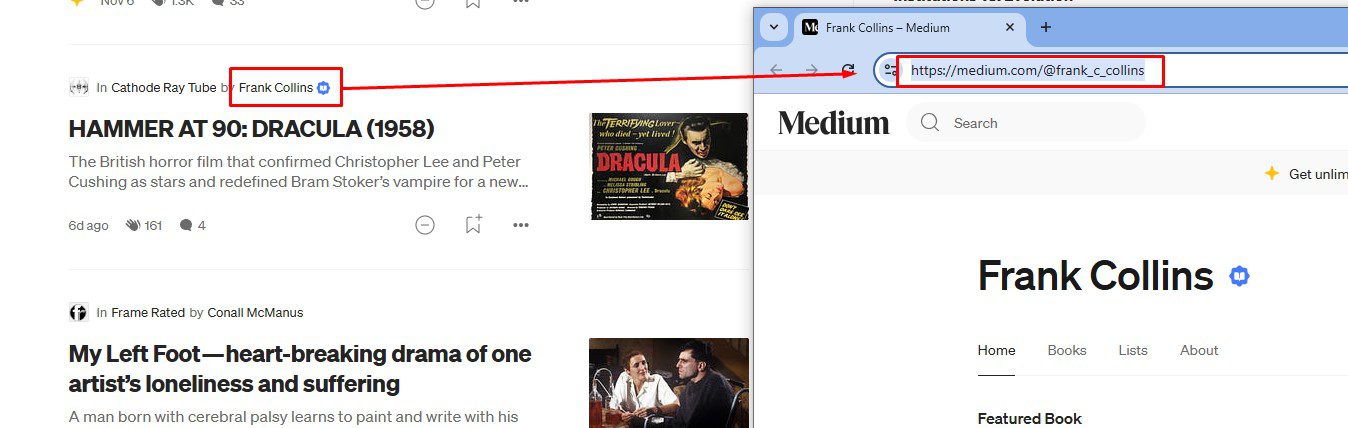The width and height of the screenshot is (1348, 428).
Task: Go forward in the browser
Action: click(812, 70)
